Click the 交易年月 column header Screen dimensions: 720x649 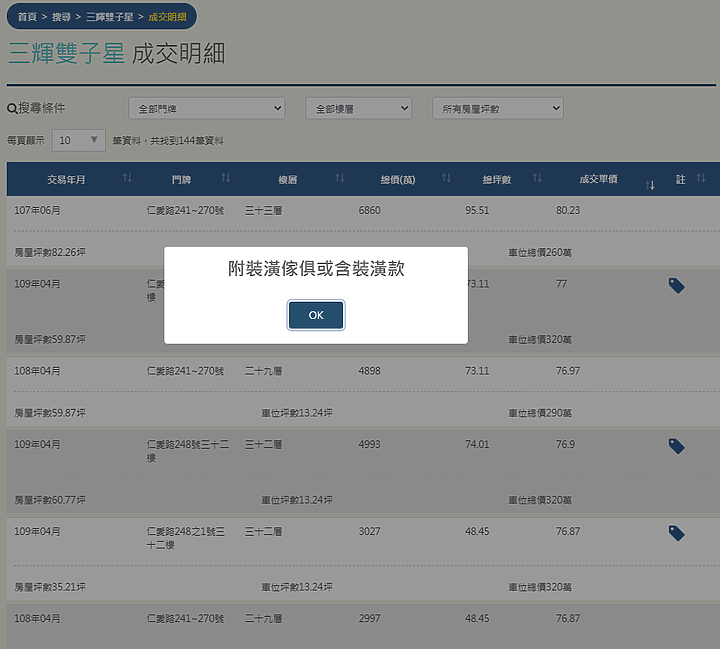pyautogui.click(x=66, y=180)
